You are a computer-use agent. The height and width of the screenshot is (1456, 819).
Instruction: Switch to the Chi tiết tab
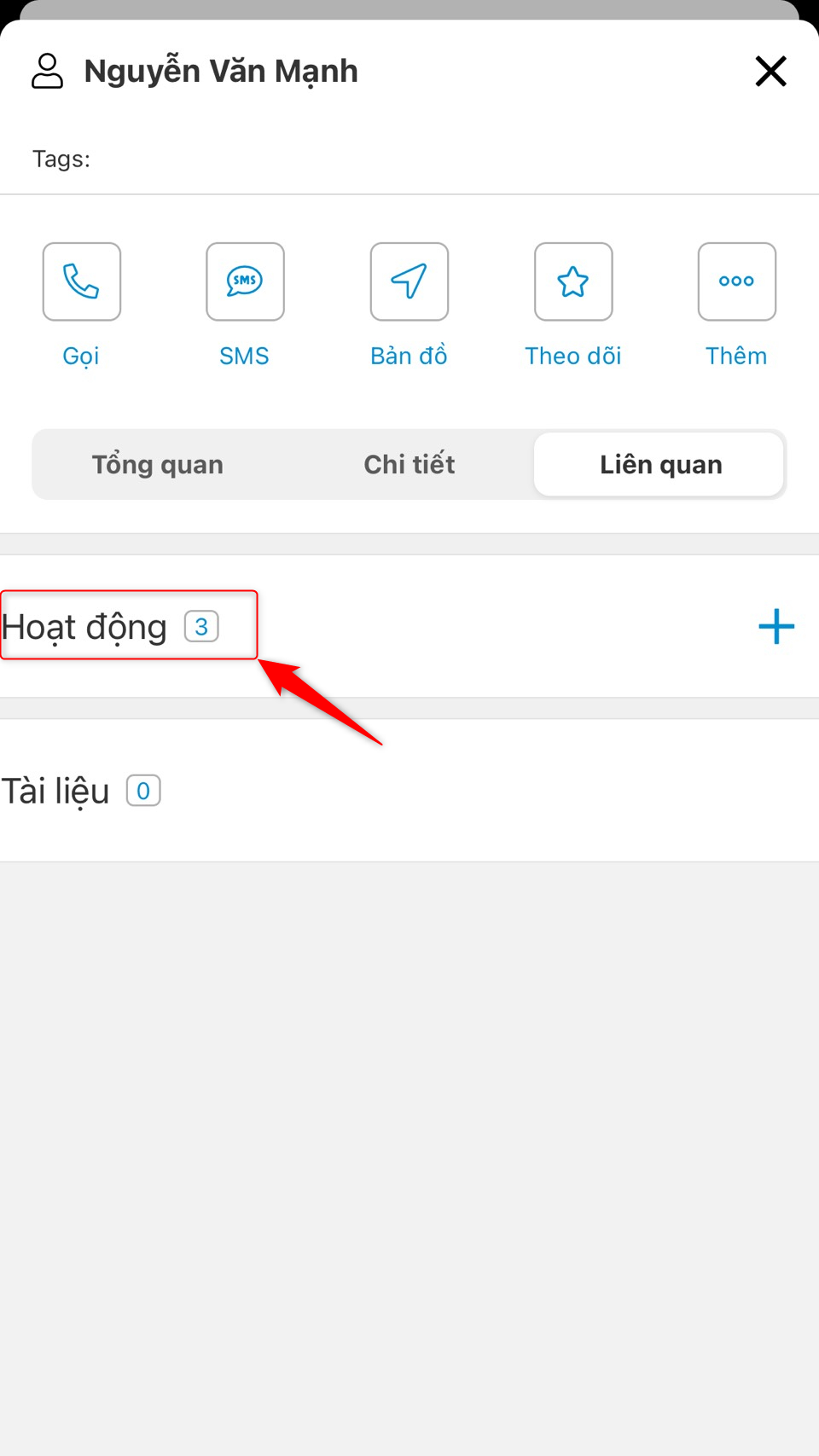[x=409, y=465]
